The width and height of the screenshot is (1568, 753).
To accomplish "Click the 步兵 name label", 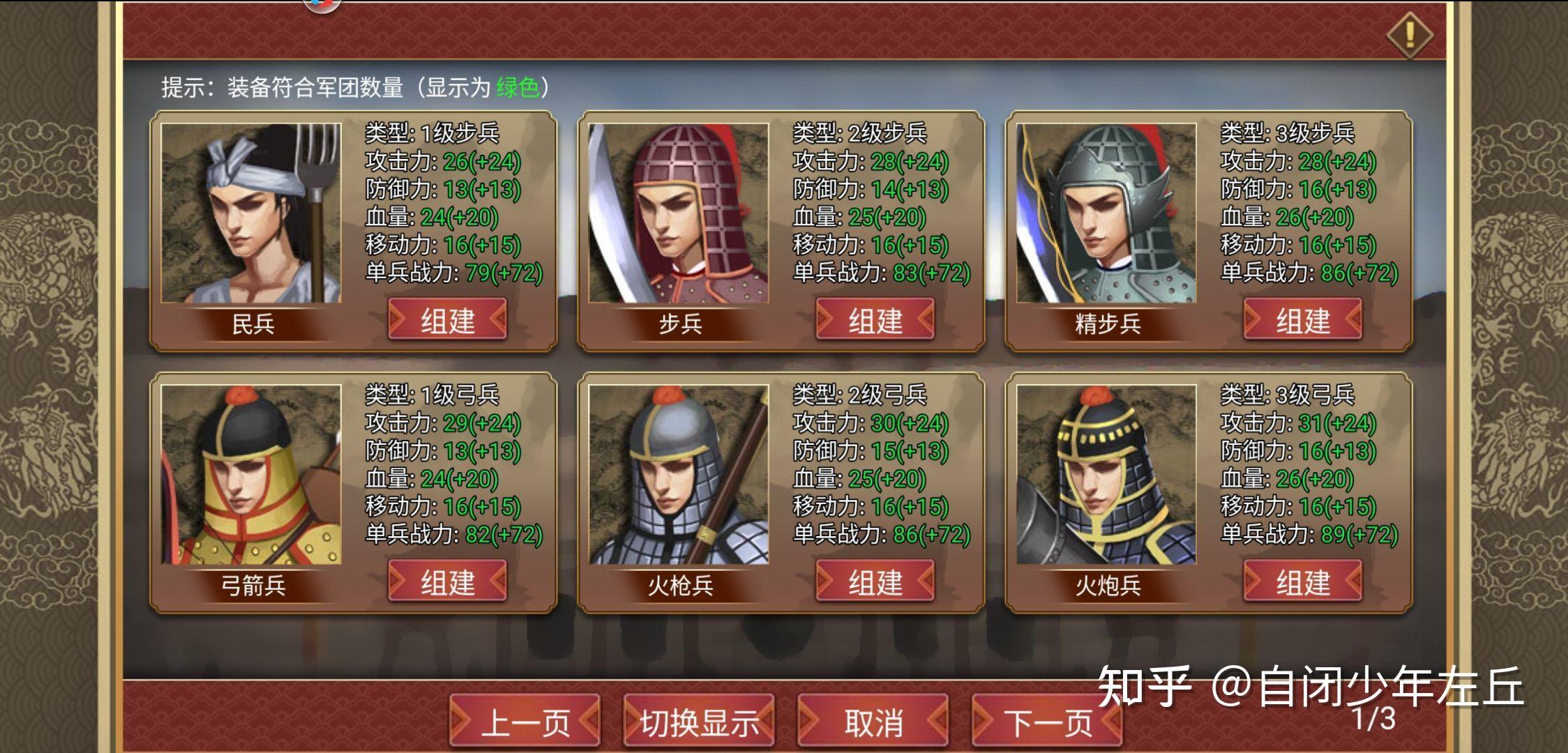I will (680, 324).
